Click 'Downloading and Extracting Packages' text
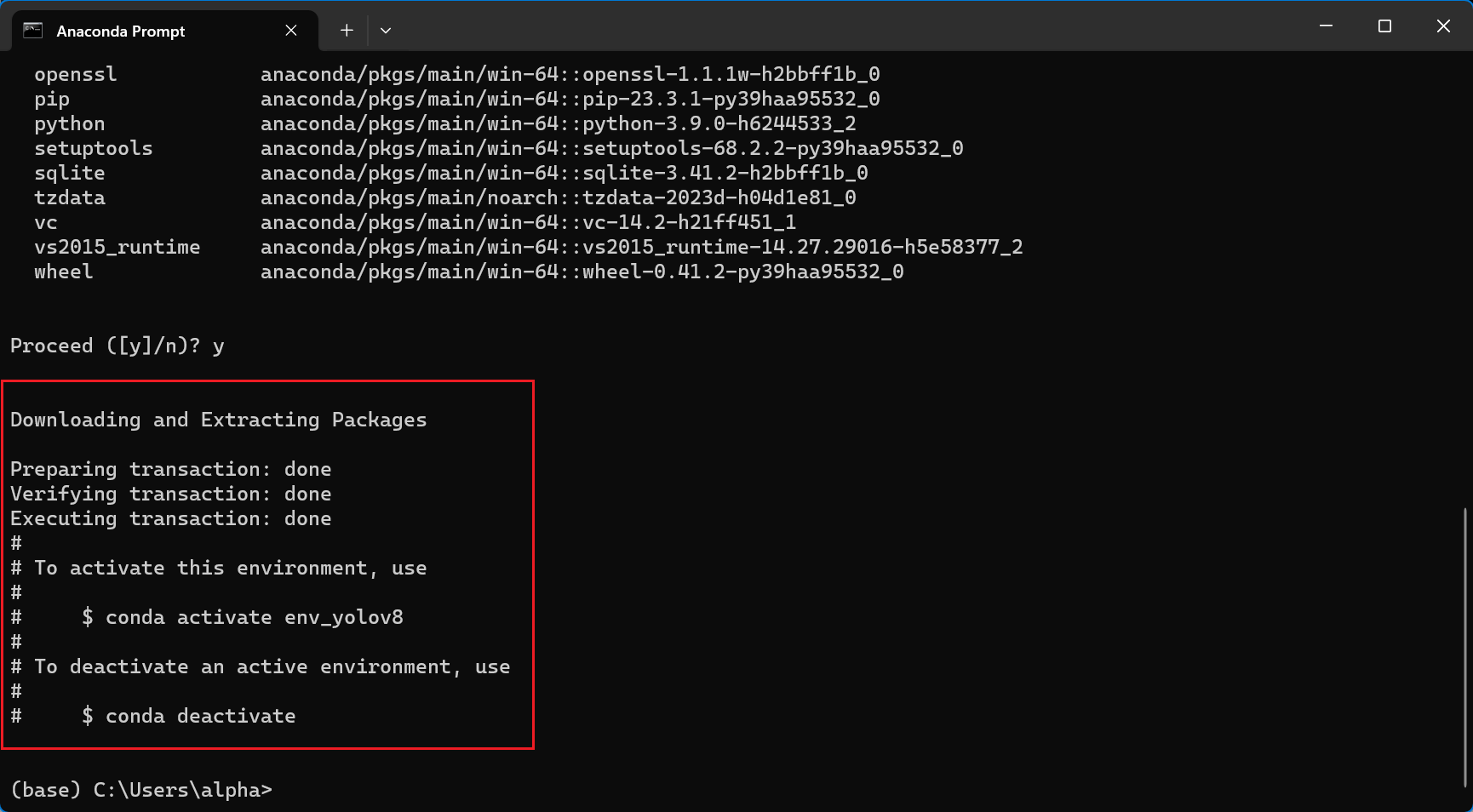Image resolution: width=1473 pixels, height=812 pixels. [219, 420]
